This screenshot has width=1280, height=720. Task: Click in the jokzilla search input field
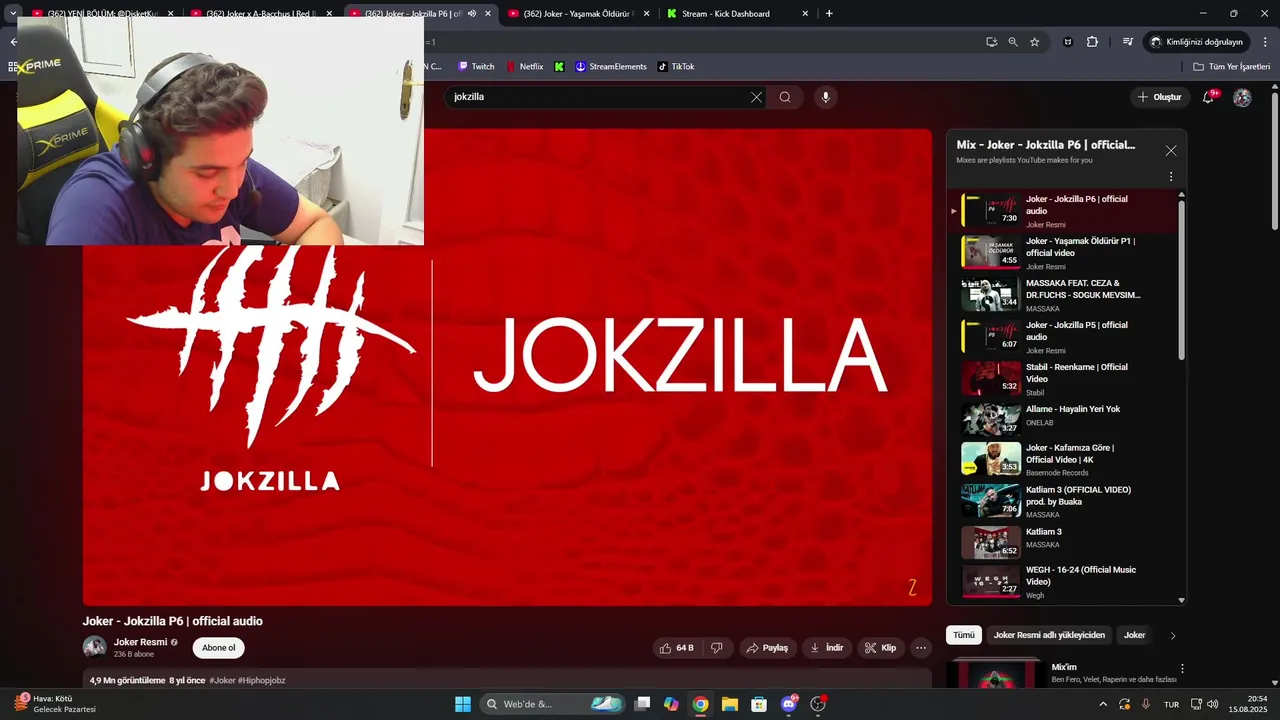tap(600, 97)
